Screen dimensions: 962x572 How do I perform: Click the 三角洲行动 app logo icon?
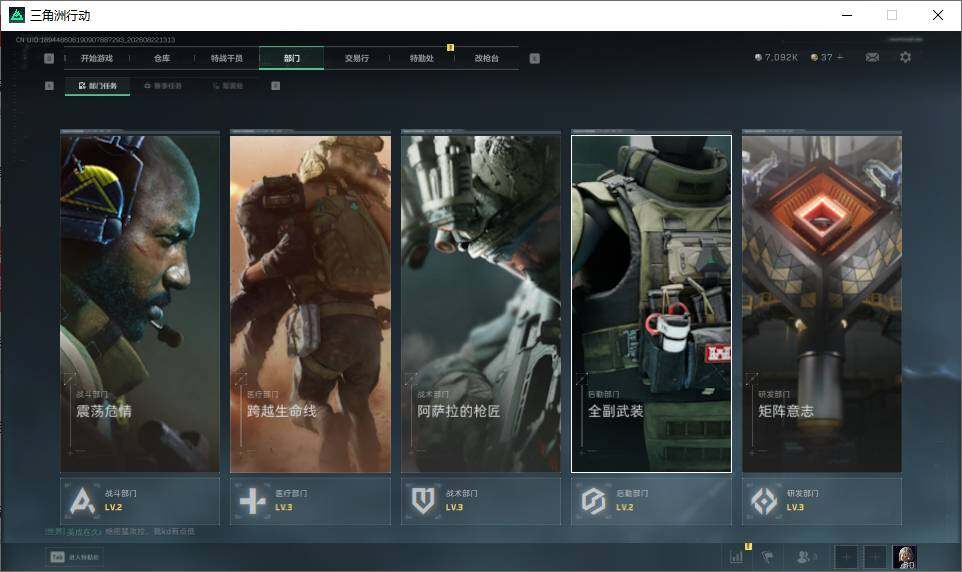click(x=17, y=15)
